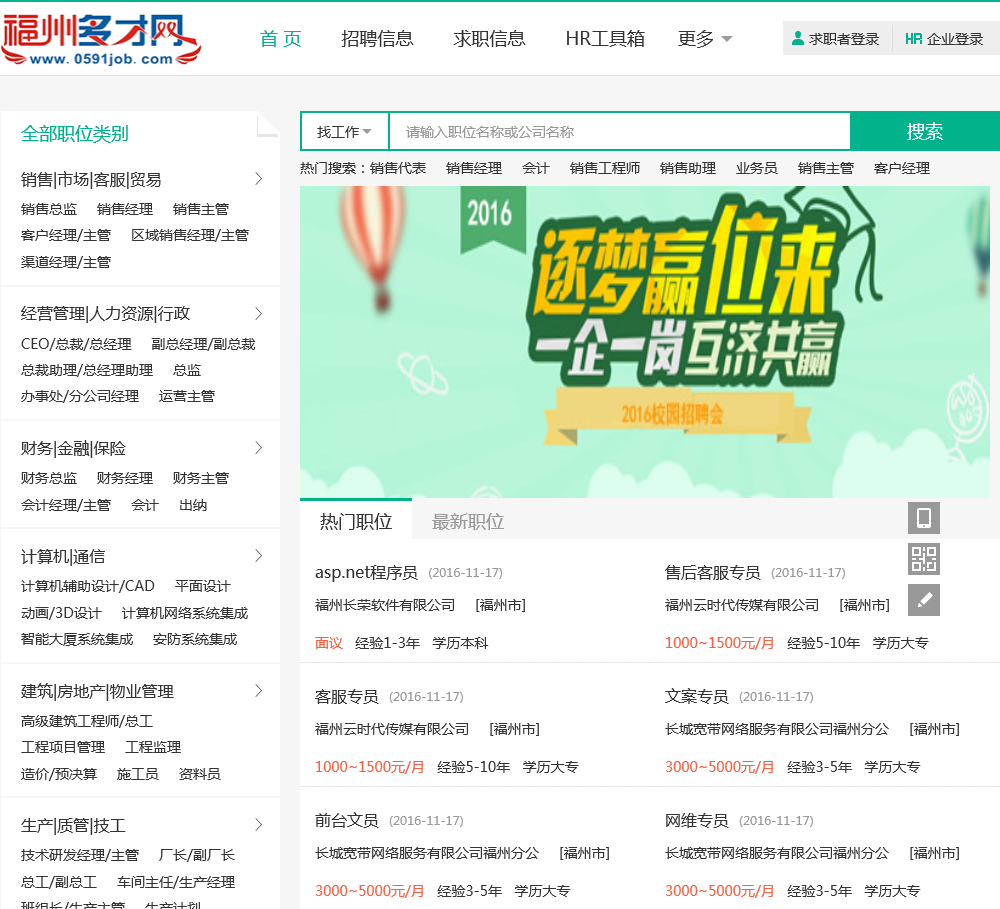The height and width of the screenshot is (909, 1000).
Task: Open the 财务|金融|保险 category heading
Action: pyautogui.click(x=73, y=448)
